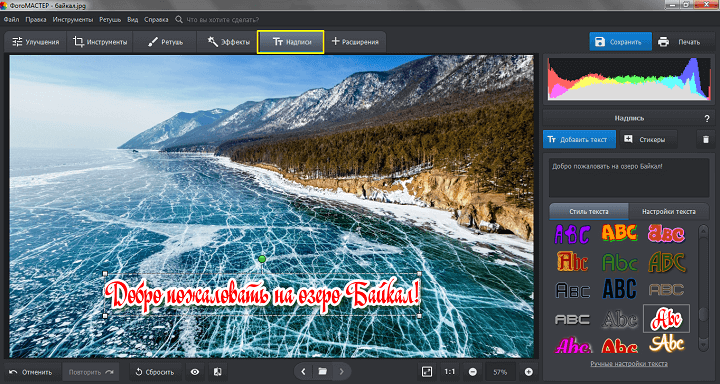Screen dimensions: 720x384
Task: Toggle before/after comparison icon
Action: click(x=218, y=372)
